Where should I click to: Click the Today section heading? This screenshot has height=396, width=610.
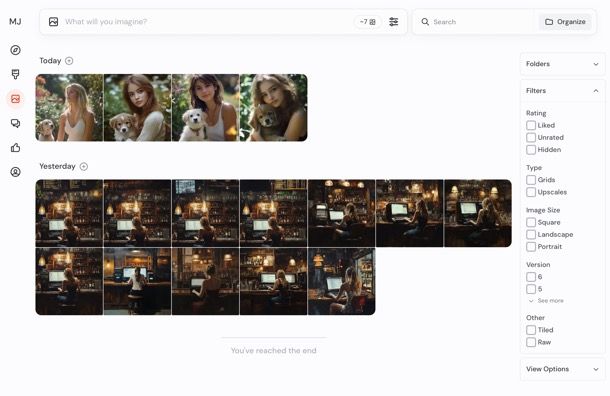(x=50, y=61)
